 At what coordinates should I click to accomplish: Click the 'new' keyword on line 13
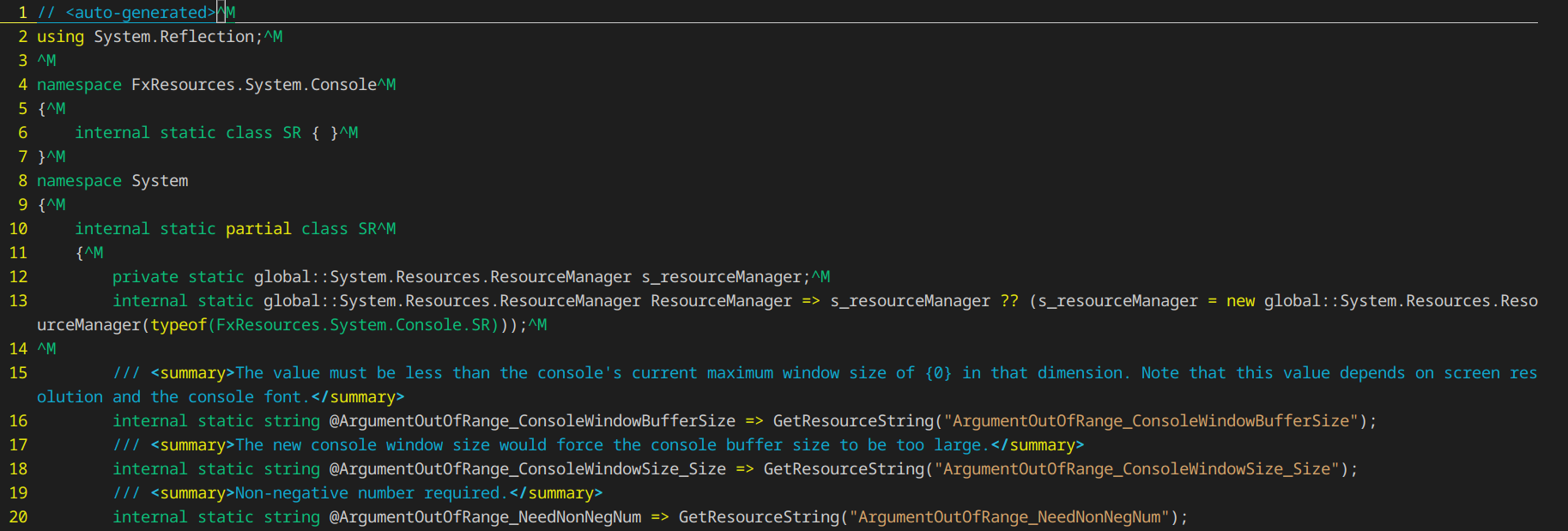1240,301
